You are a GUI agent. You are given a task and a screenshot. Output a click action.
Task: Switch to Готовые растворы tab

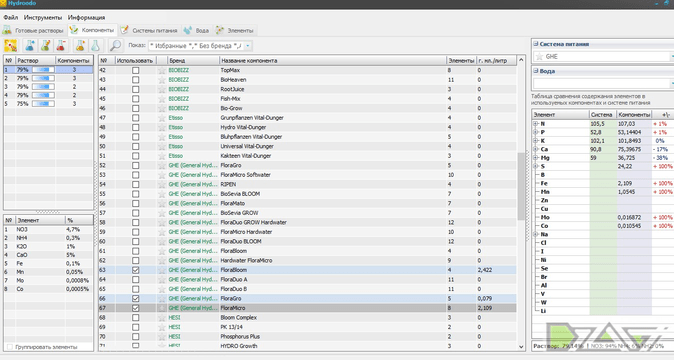(33, 31)
